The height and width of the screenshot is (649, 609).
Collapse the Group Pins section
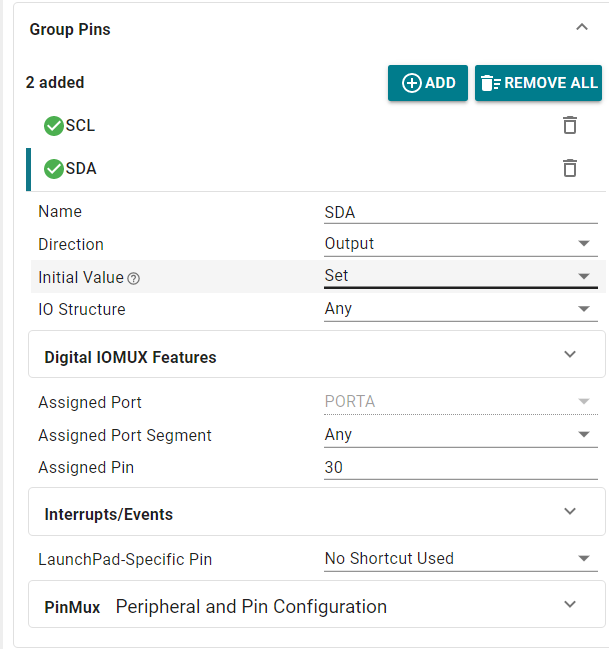(x=582, y=27)
